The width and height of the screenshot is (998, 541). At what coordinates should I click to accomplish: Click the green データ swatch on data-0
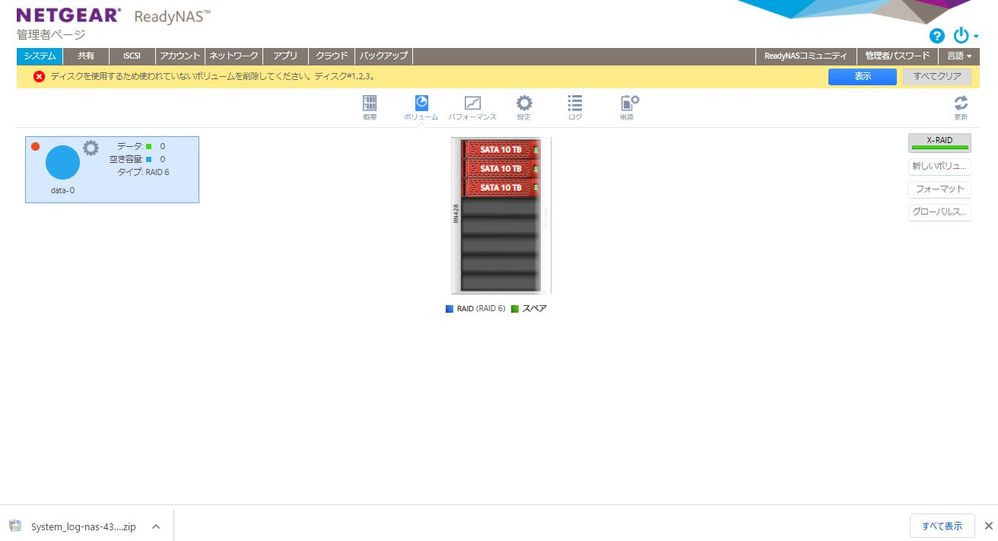pyautogui.click(x=149, y=146)
